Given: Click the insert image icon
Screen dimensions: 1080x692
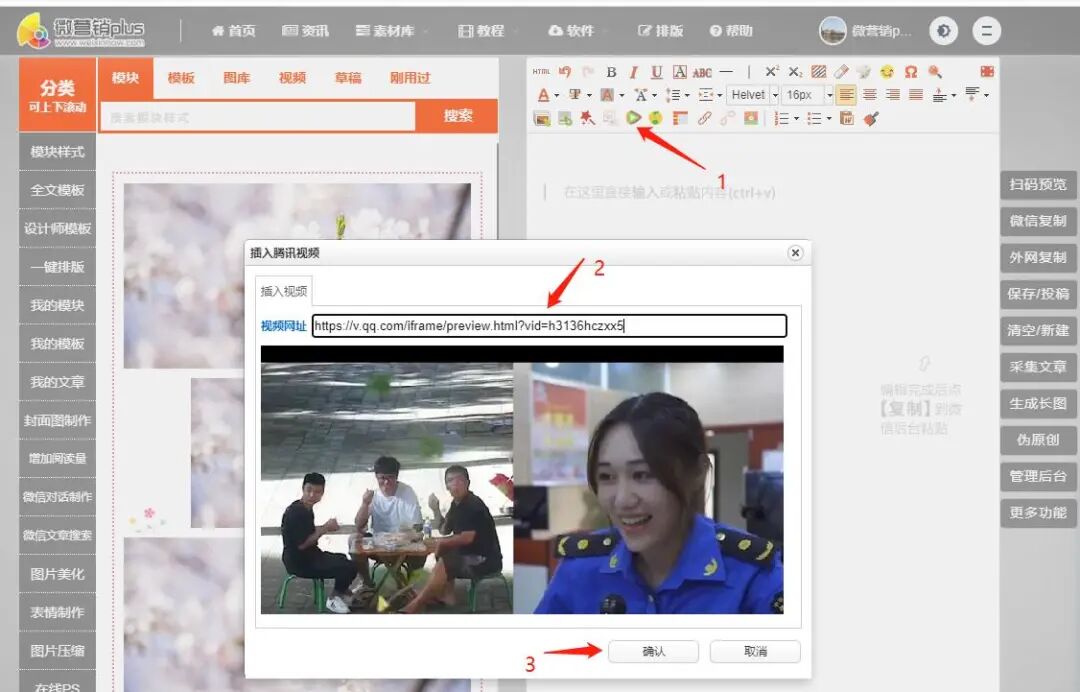Looking at the screenshot, I should coord(542,118).
